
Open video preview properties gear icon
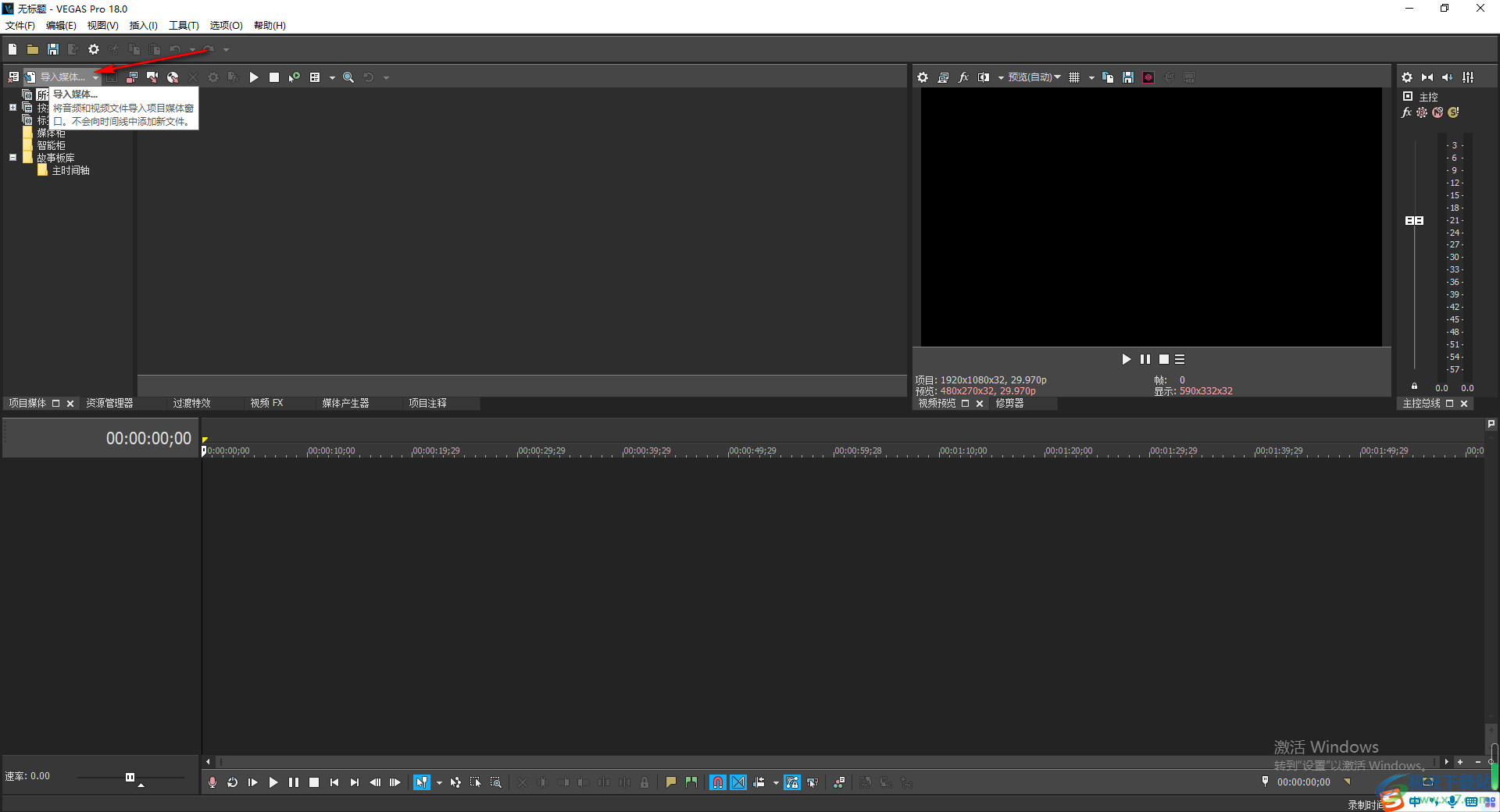[x=923, y=77]
